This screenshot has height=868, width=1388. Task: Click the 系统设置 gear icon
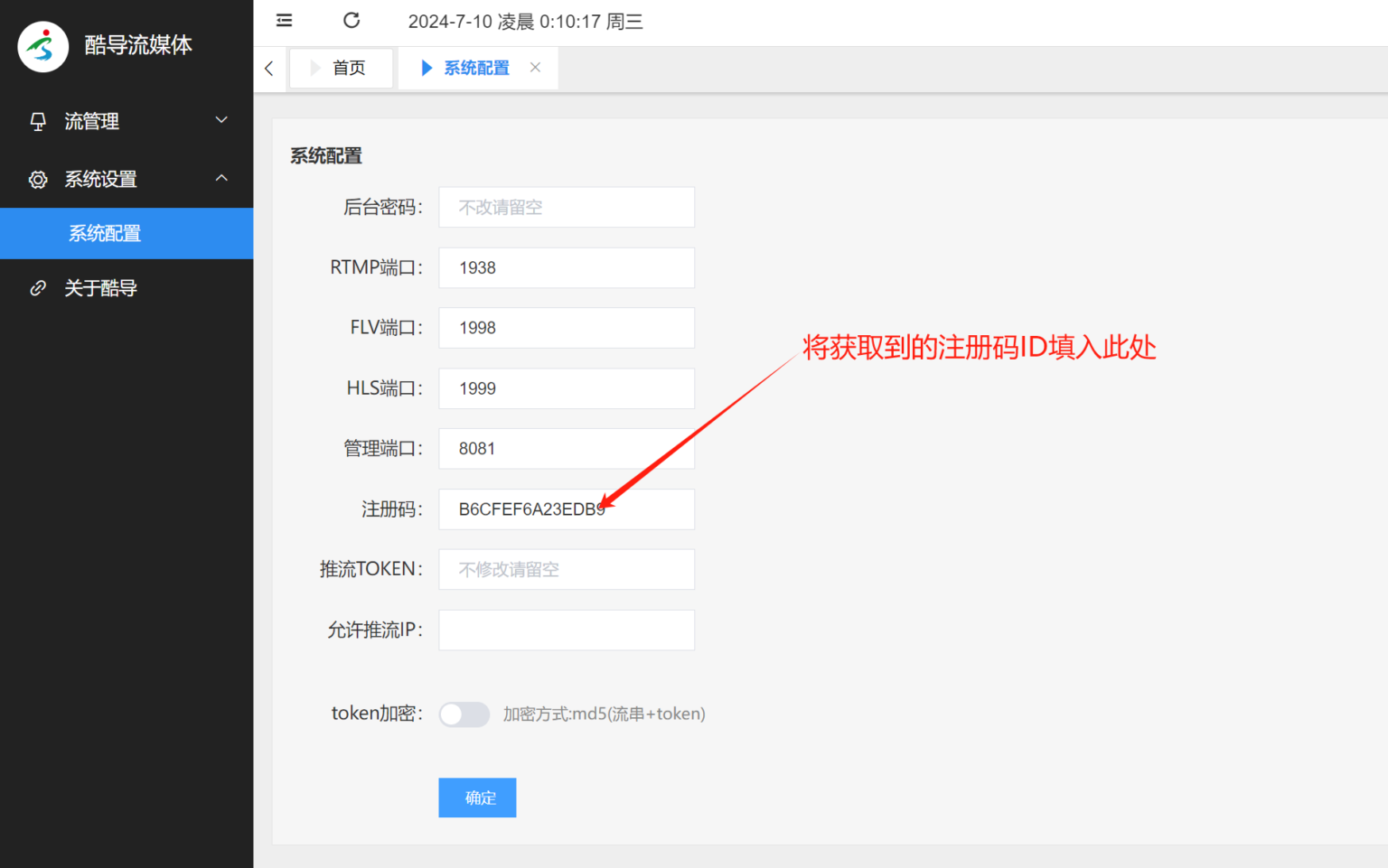38,179
